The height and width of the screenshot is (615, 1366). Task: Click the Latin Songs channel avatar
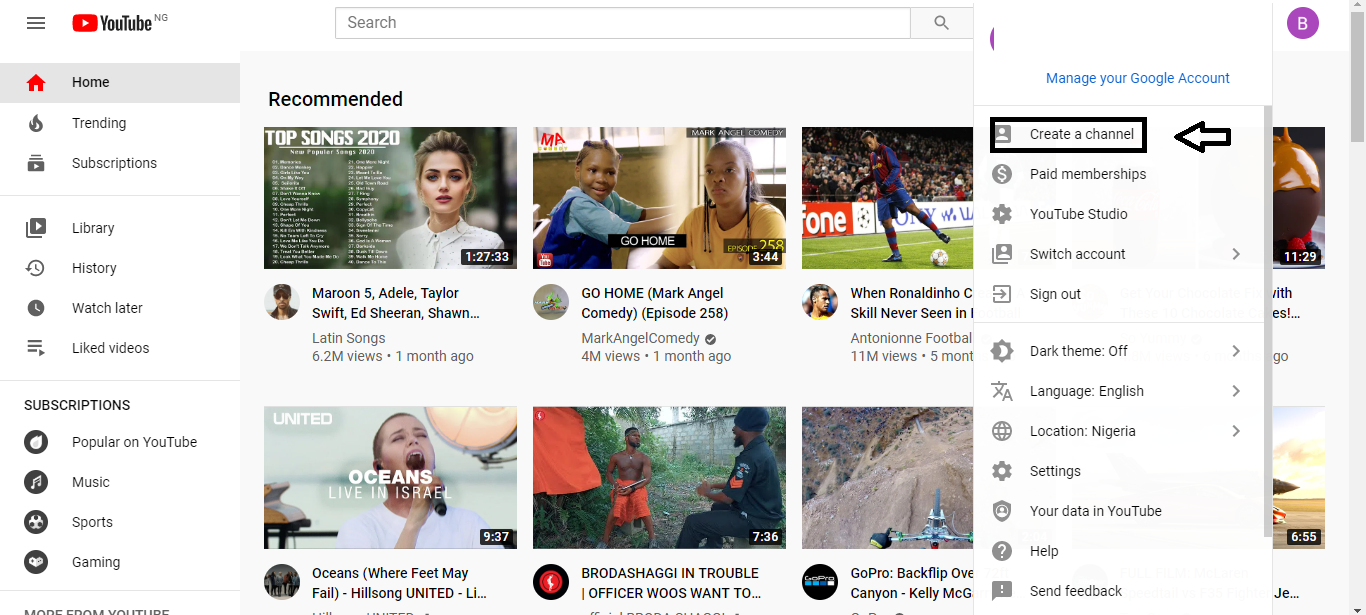click(x=282, y=301)
